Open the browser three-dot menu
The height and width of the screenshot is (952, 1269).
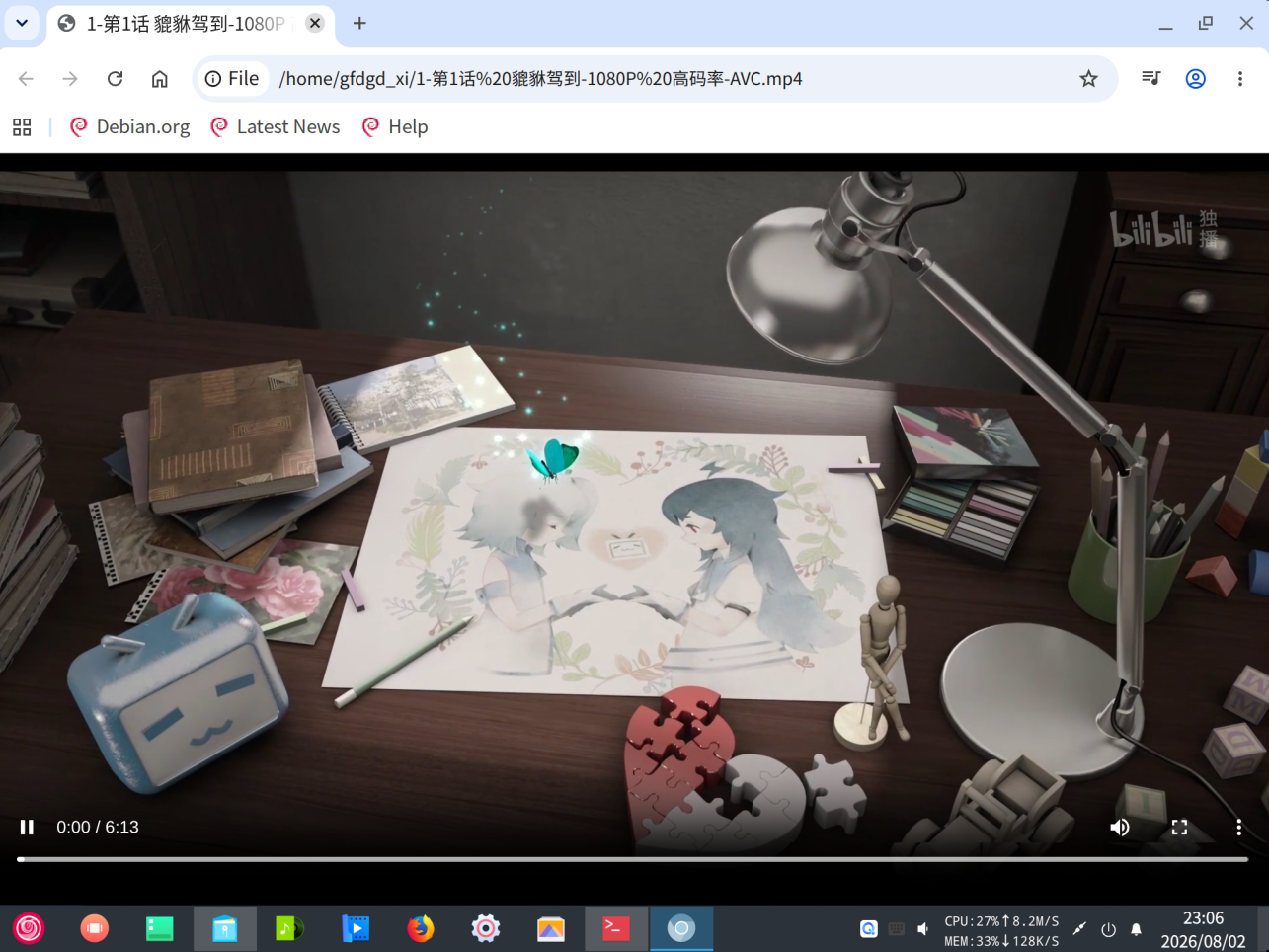pyautogui.click(x=1240, y=79)
